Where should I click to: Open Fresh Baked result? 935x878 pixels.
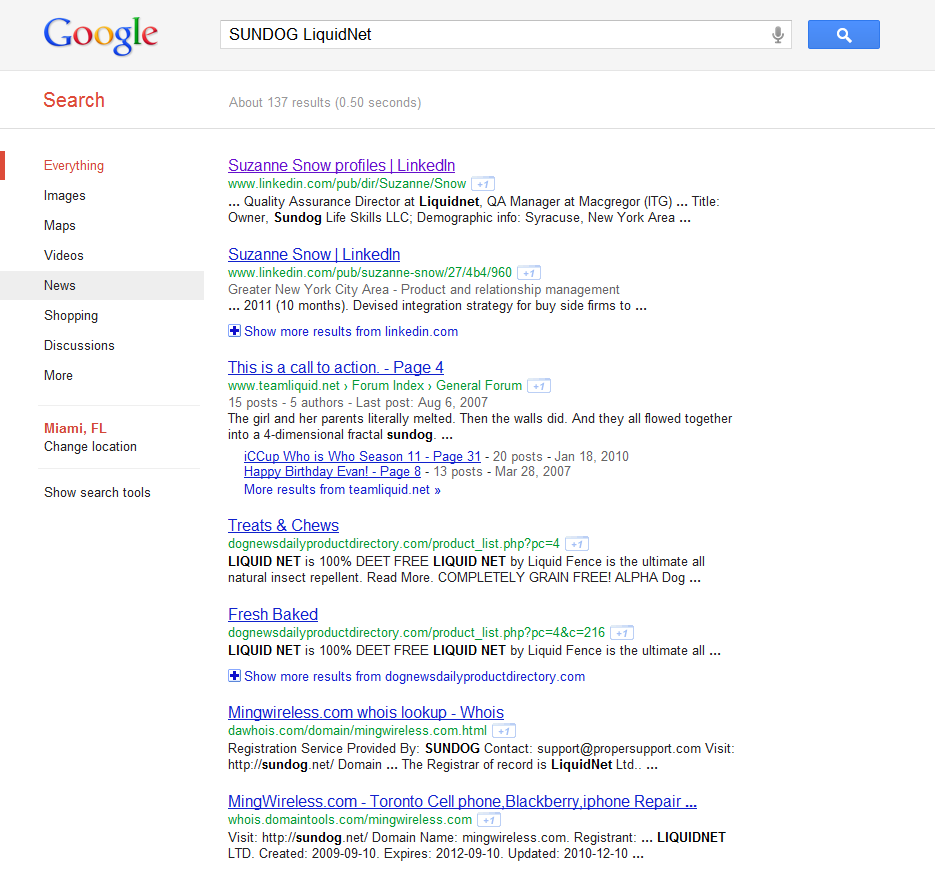click(x=273, y=614)
